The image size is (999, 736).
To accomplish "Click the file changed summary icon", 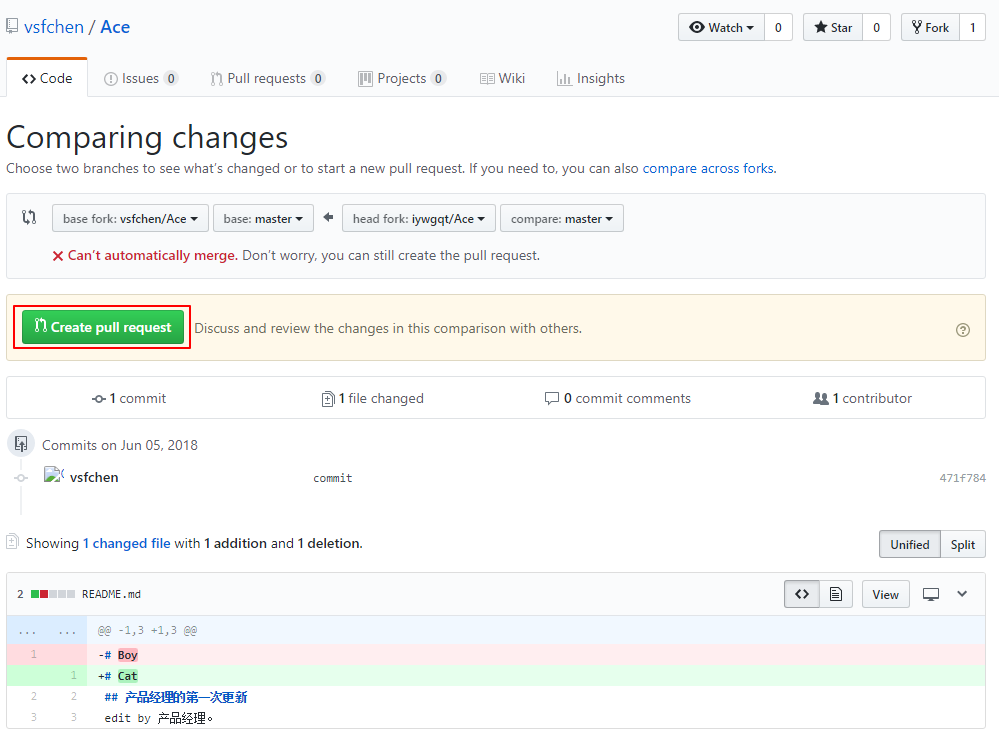I will pyautogui.click(x=328, y=399).
